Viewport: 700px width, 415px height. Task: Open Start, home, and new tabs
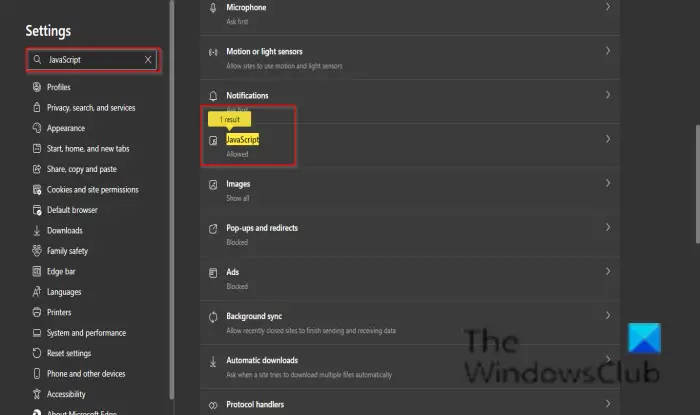(x=88, y=149)
